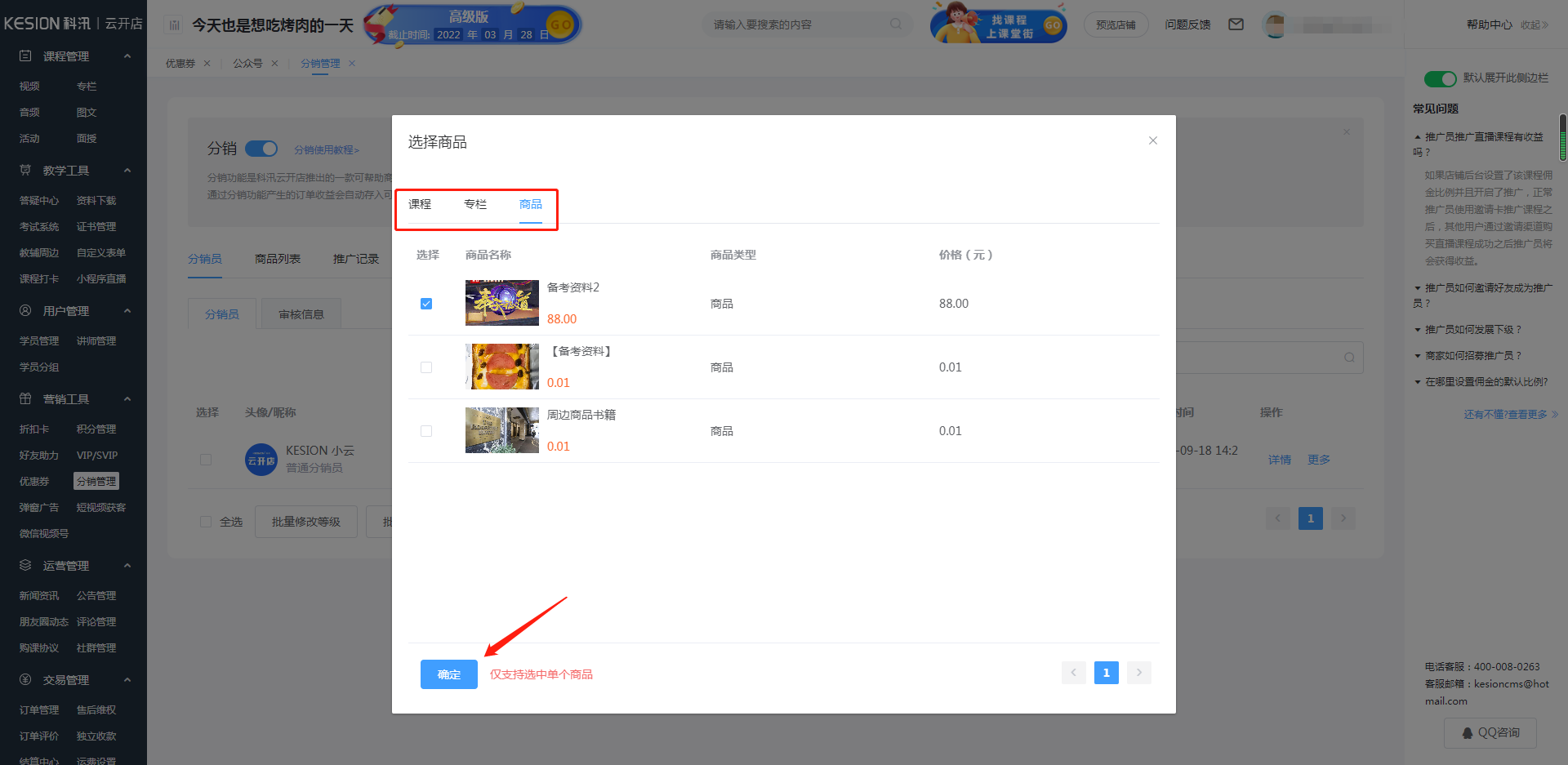
Task: Dismiss the 分销 info banner close icon
Action: 1347,131
